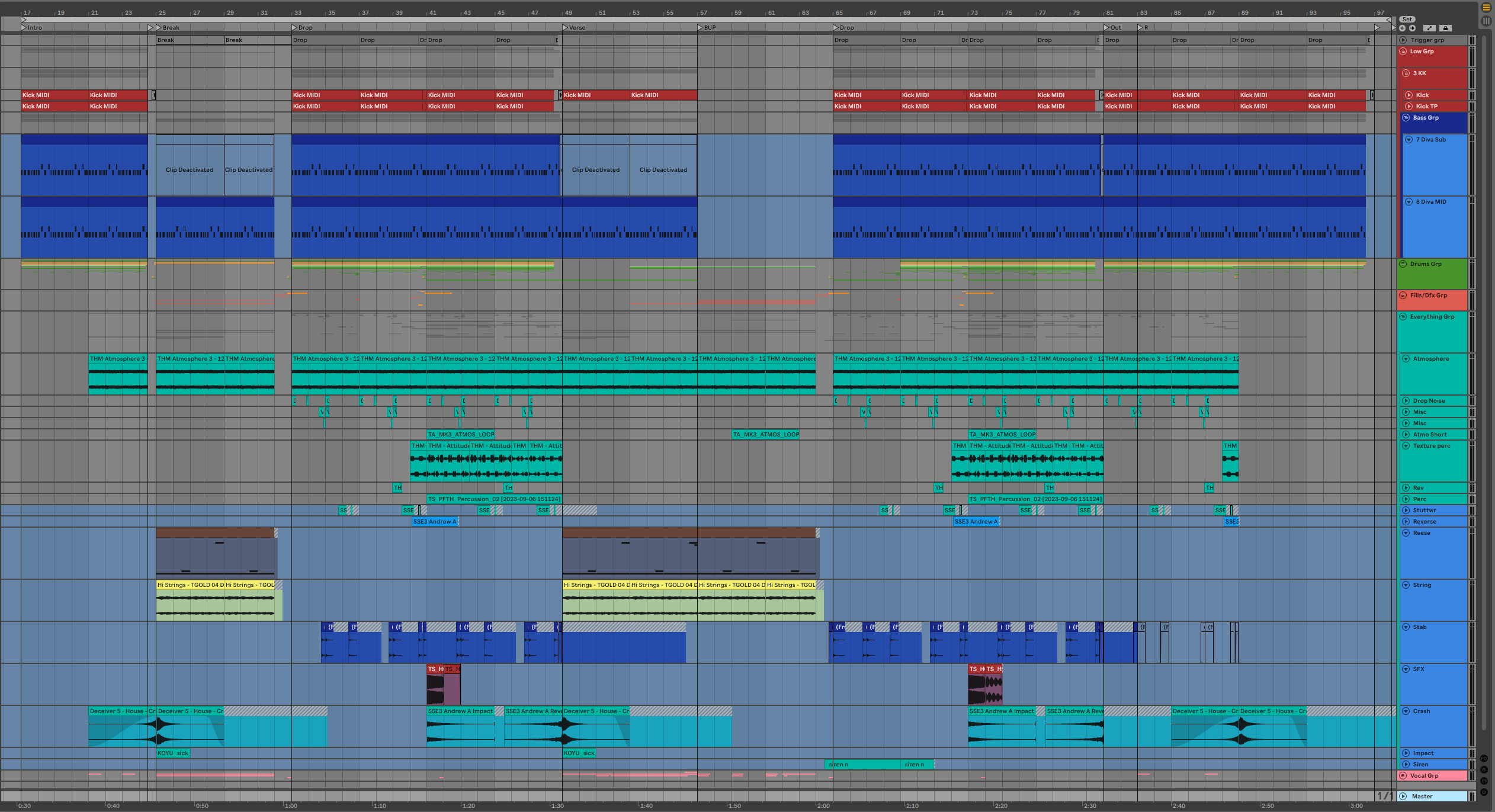The height and width of the screenshot is (812, 1495).
Task: Select the BUP locator
Action: (x=707, y=28)
